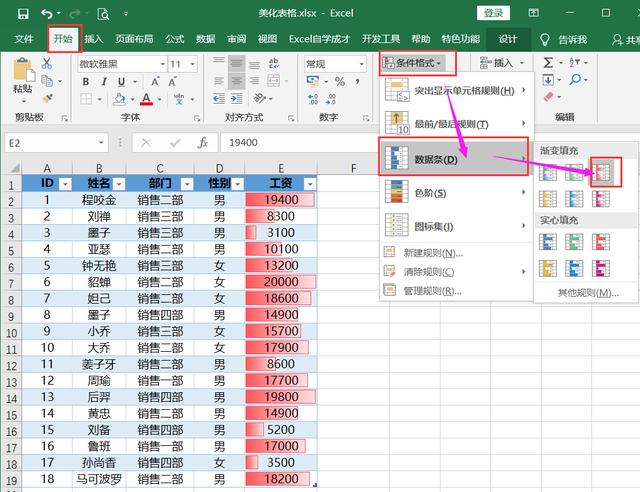Switch to the Formulas tab
This screenshot has height=492, width=640.
175,39
